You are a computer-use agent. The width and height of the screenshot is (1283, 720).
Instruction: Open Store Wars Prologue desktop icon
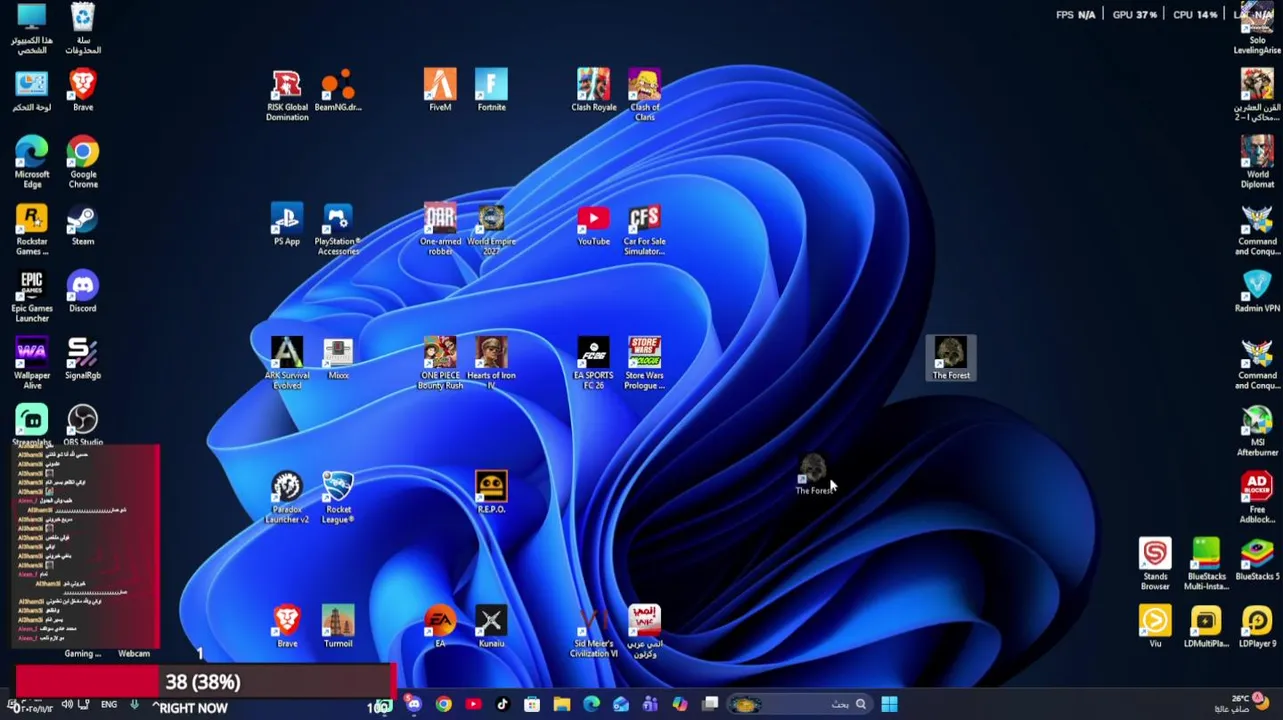click(644, 365)
